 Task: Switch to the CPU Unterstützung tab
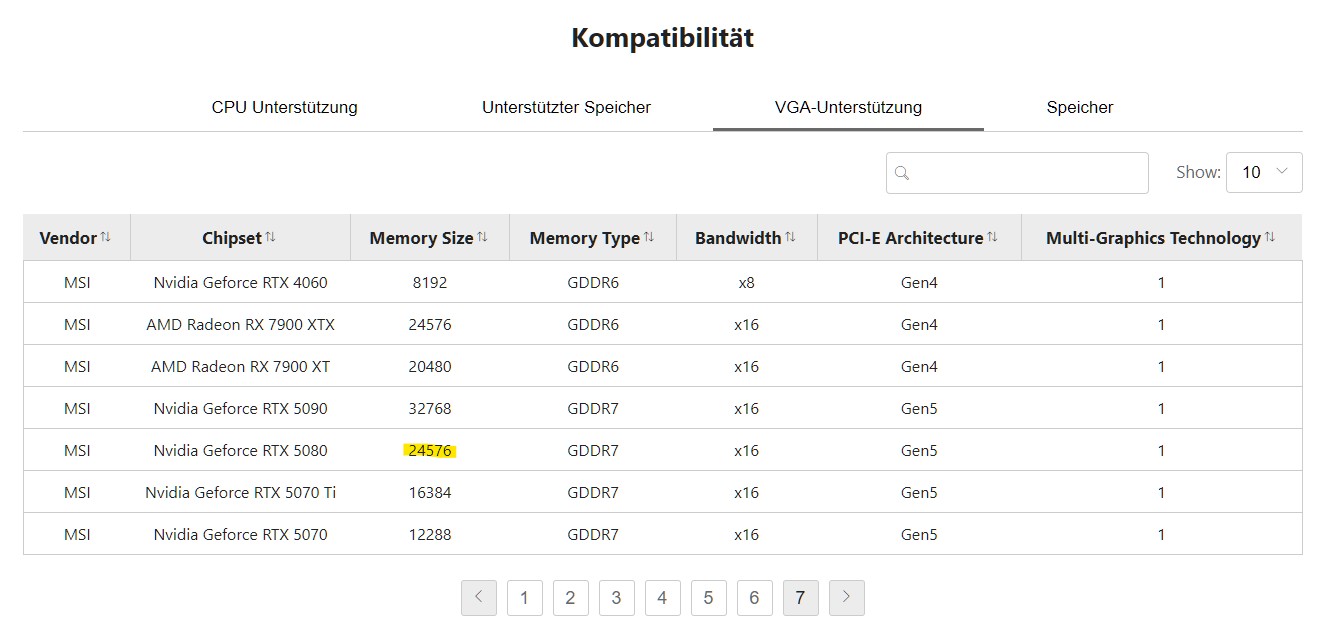tap(284, 107)
